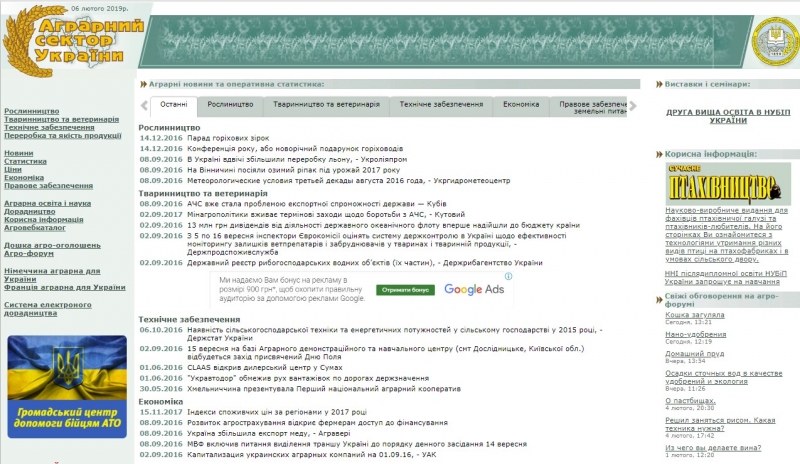
Task: Open news about інспектори Єврокомісії
Action: (377, 244)
